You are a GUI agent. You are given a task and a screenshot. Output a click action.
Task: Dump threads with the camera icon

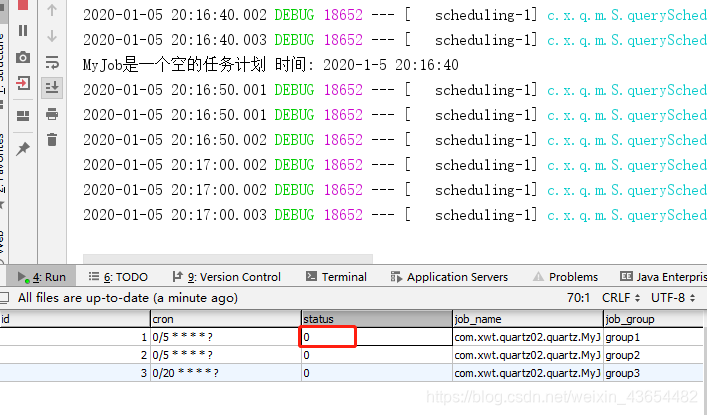click(x=23, y=57)
